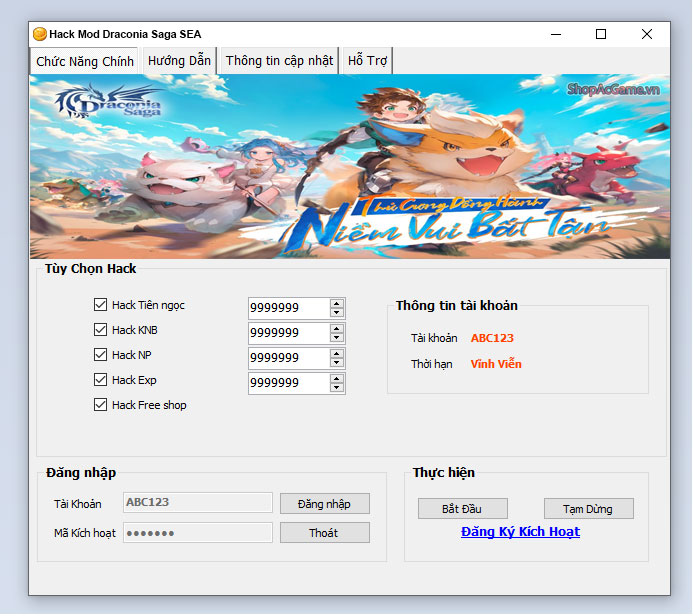693x616 pixels.
Task: Increase the Hack KNB value with up arrow
Action: [337, 328]
